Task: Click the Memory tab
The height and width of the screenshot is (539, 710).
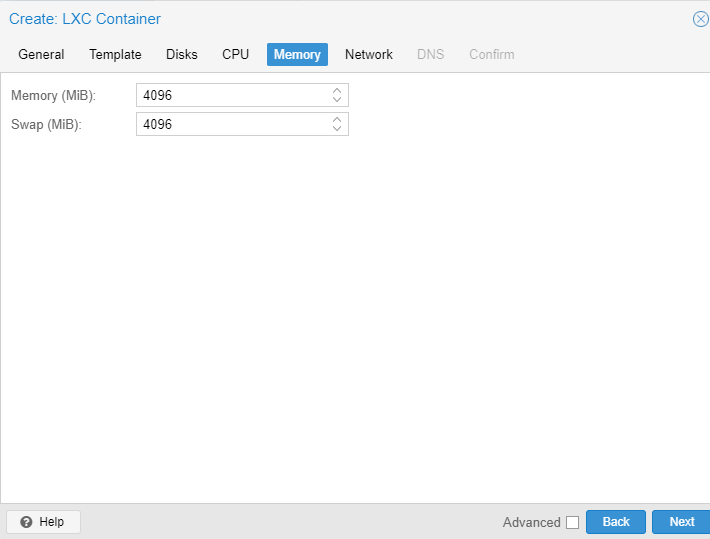Action: coord(297,54)
